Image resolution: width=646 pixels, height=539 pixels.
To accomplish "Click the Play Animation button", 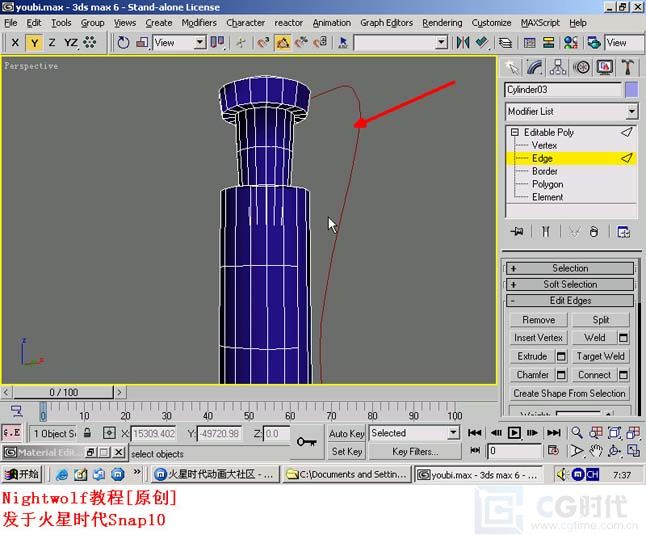I will click(x=514, y=433).
